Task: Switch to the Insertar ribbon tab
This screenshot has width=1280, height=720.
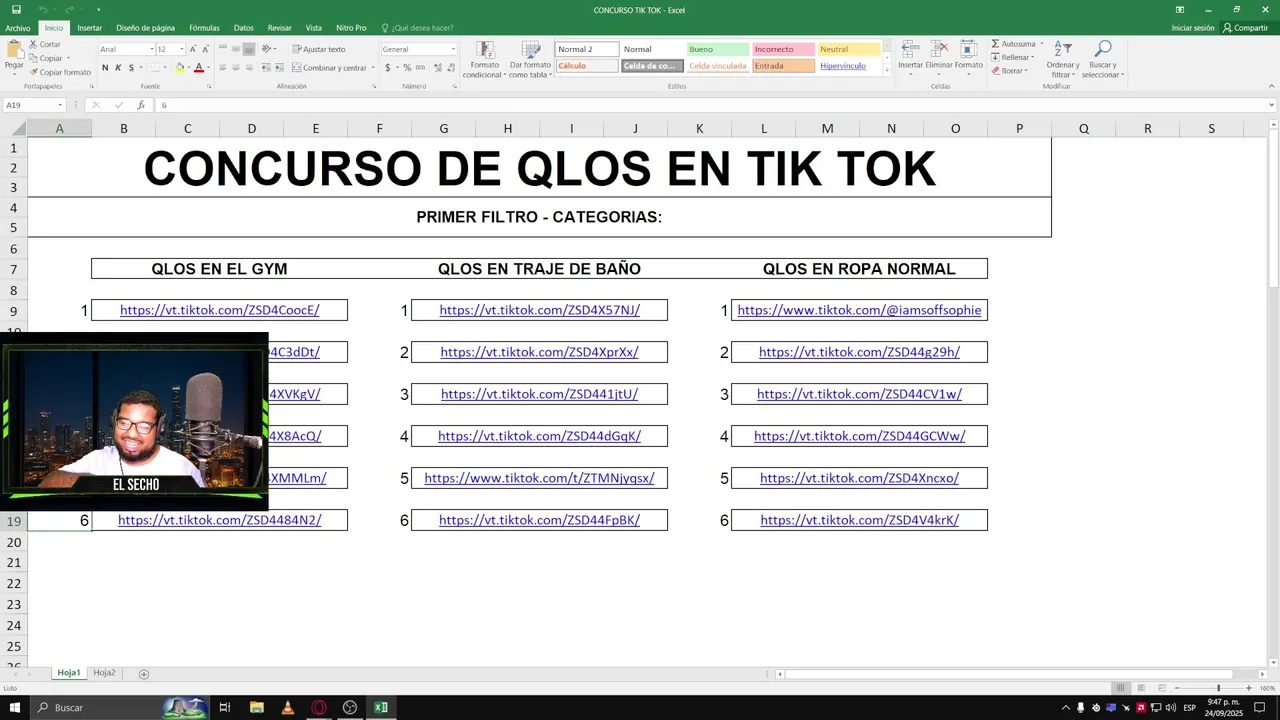Action: pyautogui.click(x=89, y=28)
